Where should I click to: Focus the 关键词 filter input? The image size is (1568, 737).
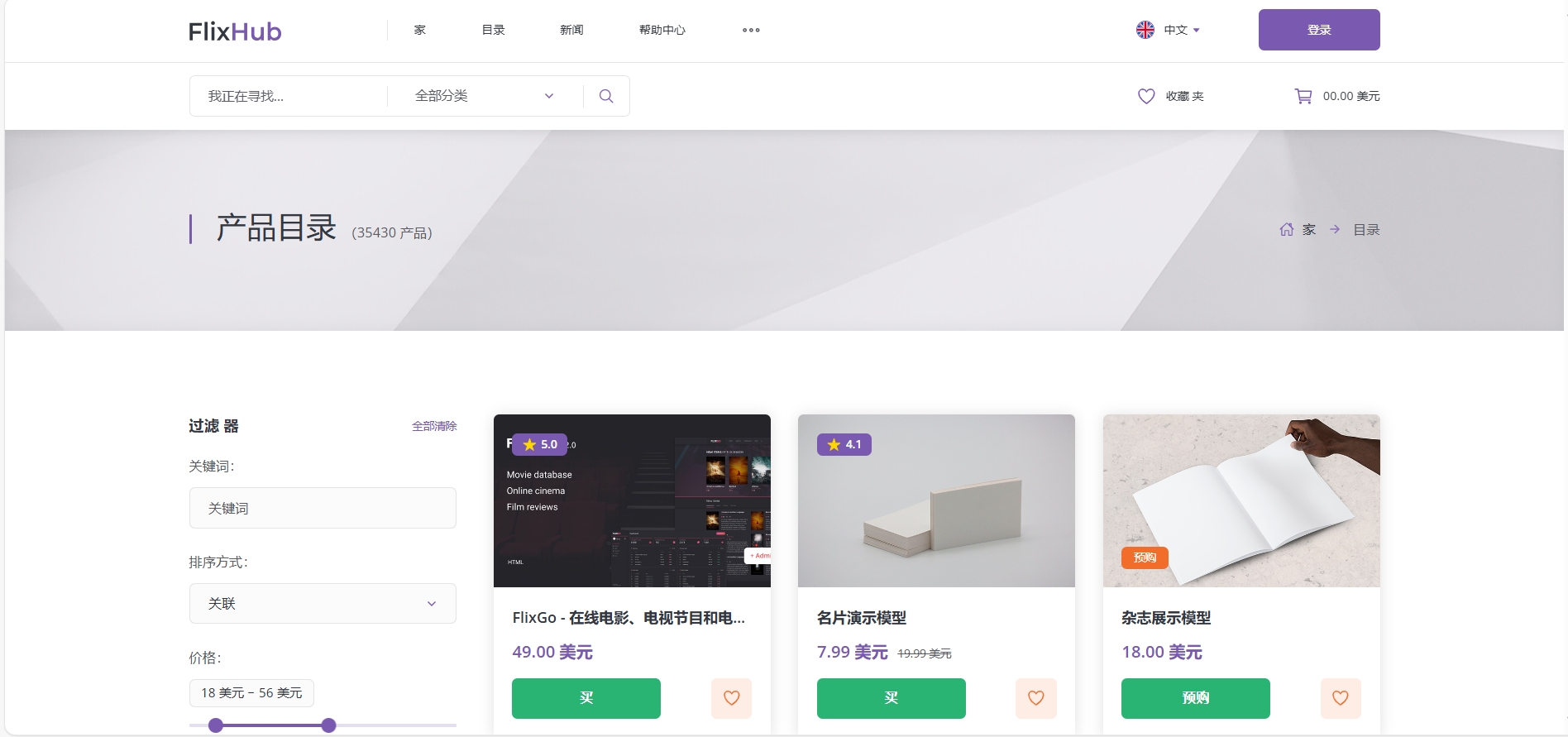(x=323, y=508)
